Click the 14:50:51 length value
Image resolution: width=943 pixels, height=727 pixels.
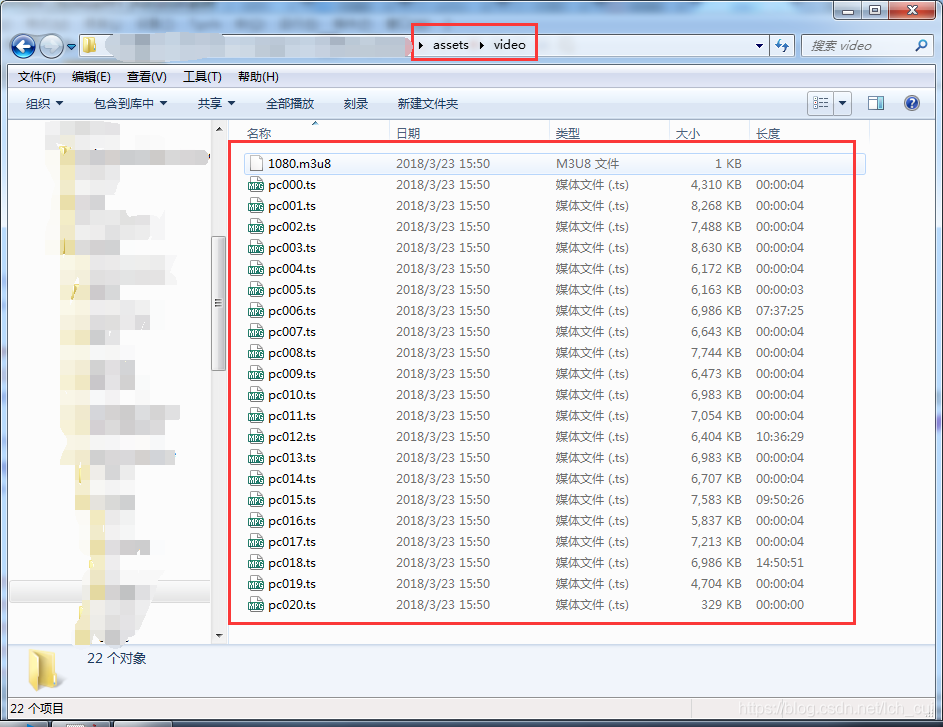coord(780,563)
